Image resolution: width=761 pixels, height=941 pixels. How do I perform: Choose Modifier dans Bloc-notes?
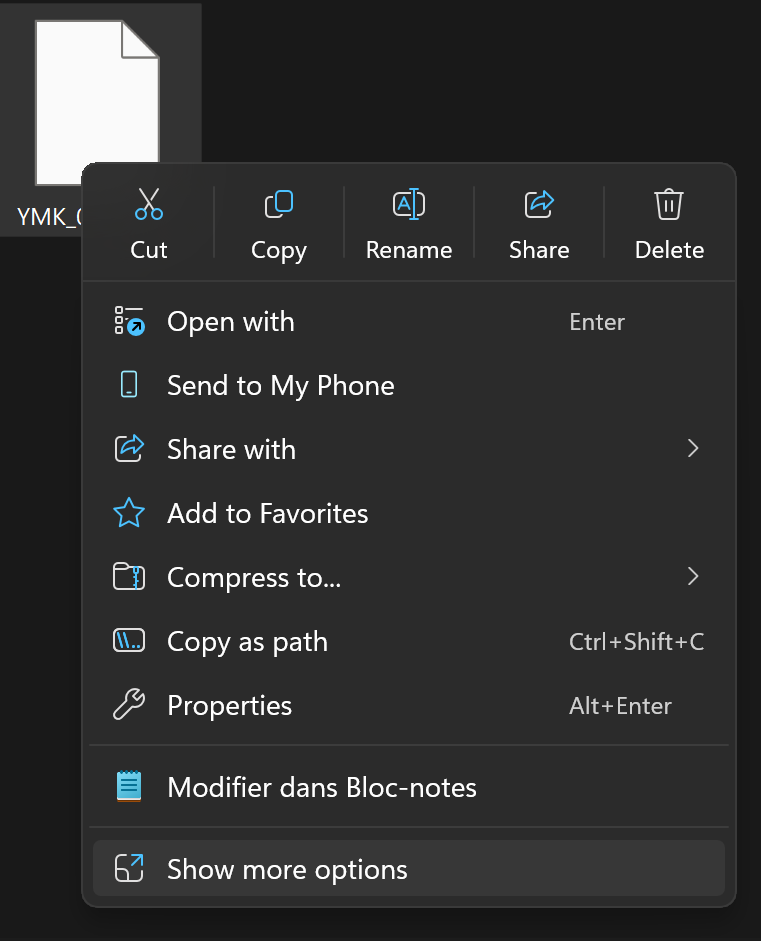point(322,787)
